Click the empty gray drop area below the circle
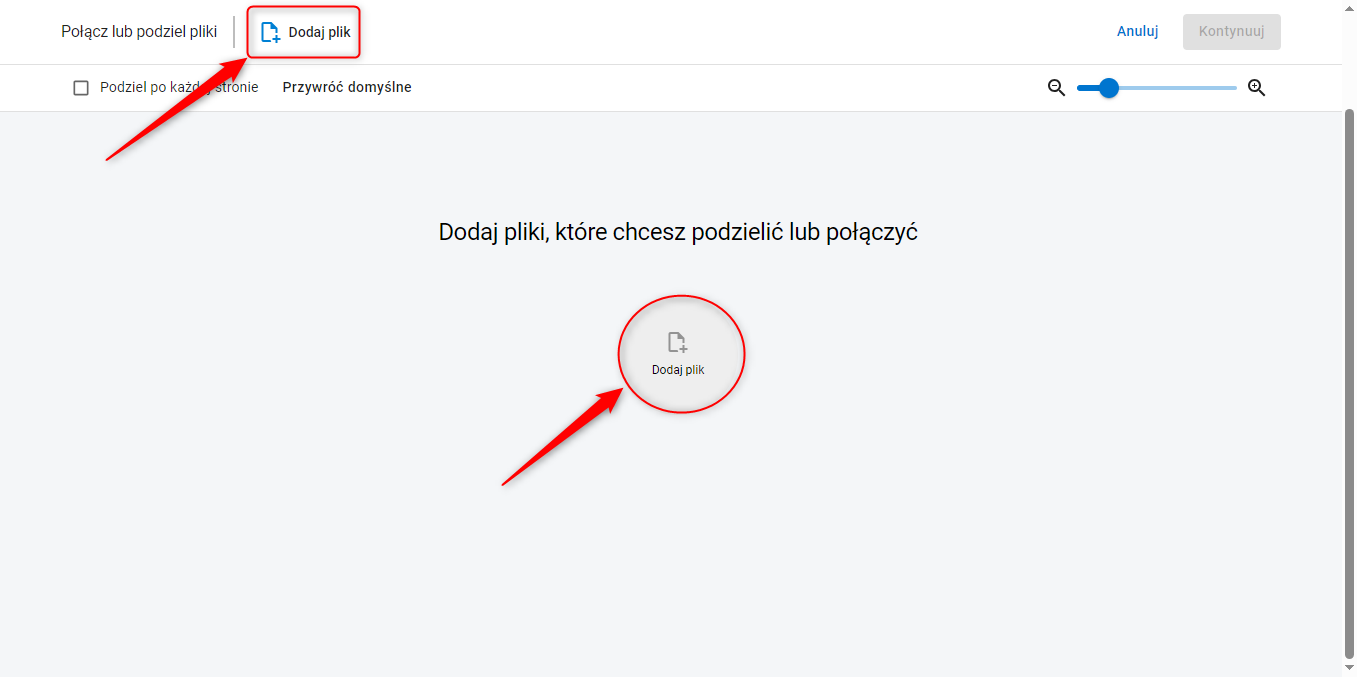1357x677 pixels. tap(678, 540)
